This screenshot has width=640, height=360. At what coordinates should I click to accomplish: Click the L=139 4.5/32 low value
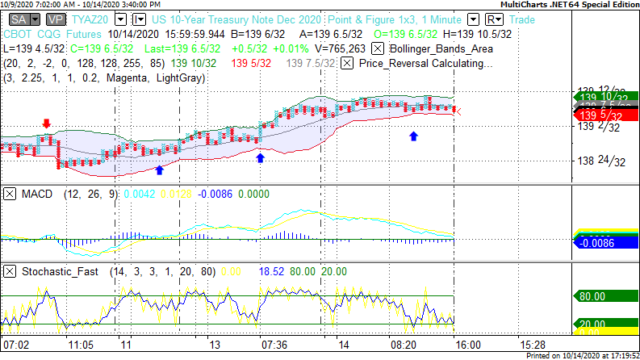(34, 49)
